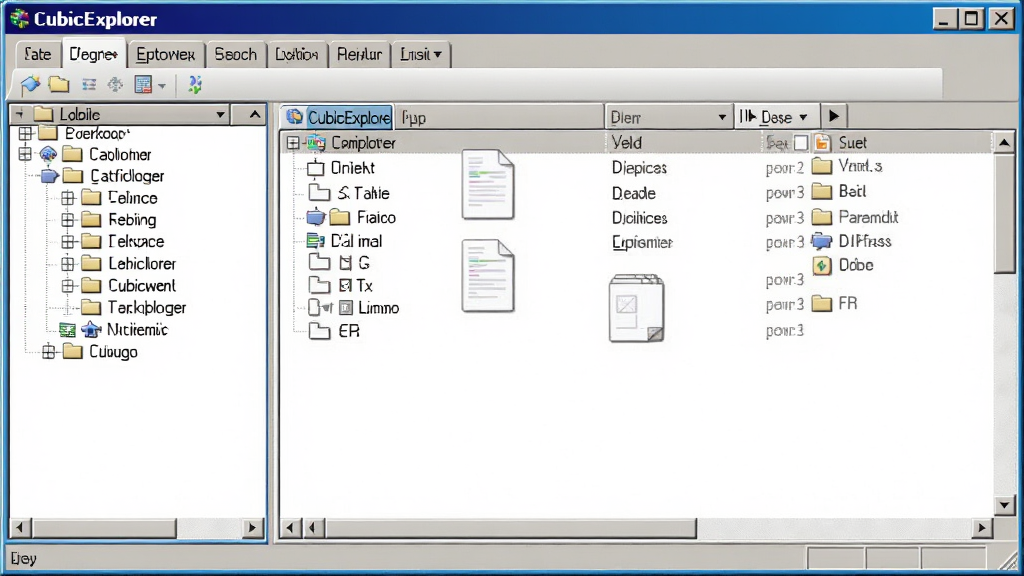This screenshot has width=1024, height=576.
Task: Click the up arrow button beside Lobile
Action: pos(255,115)
